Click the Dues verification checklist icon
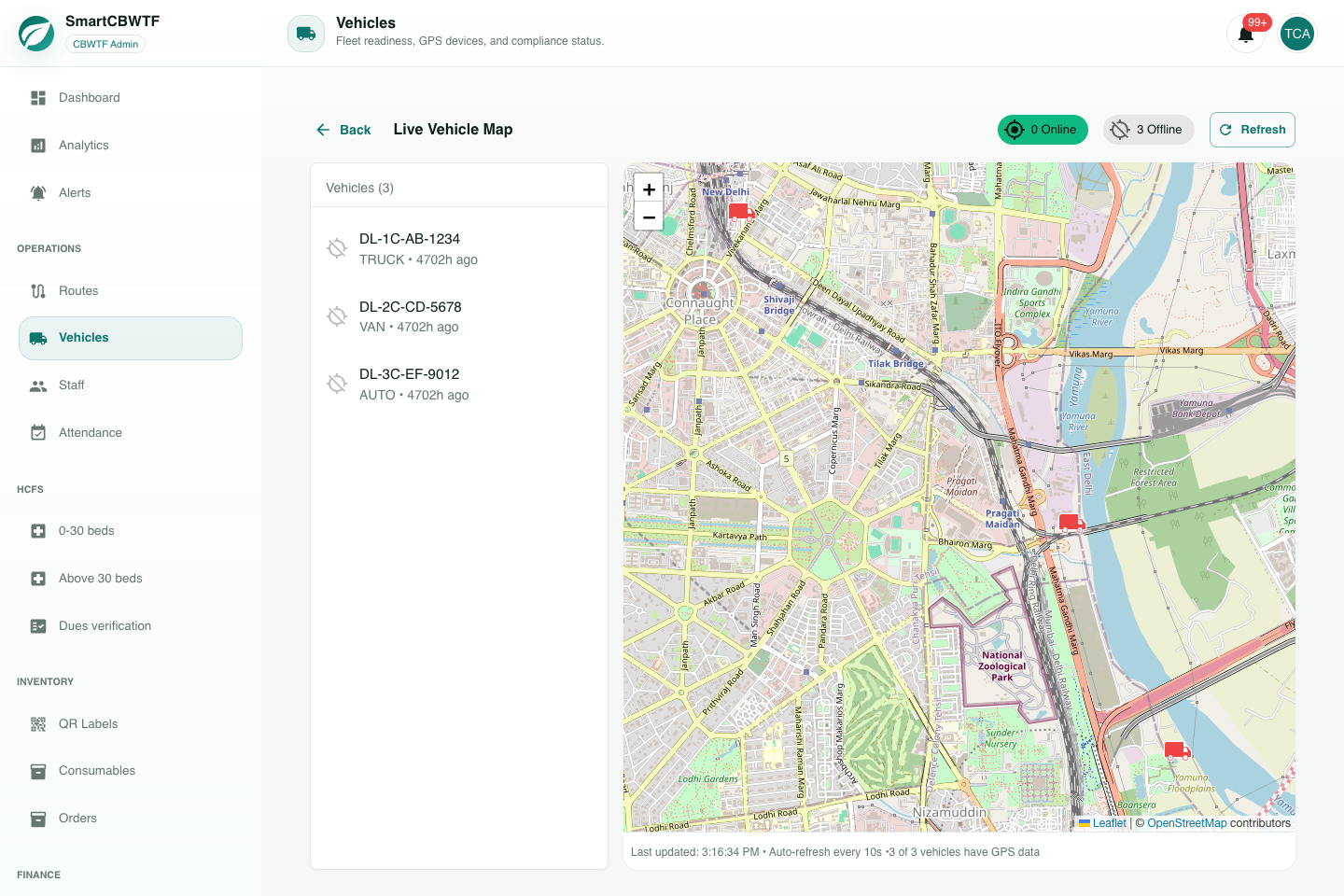 coord(38,626)
